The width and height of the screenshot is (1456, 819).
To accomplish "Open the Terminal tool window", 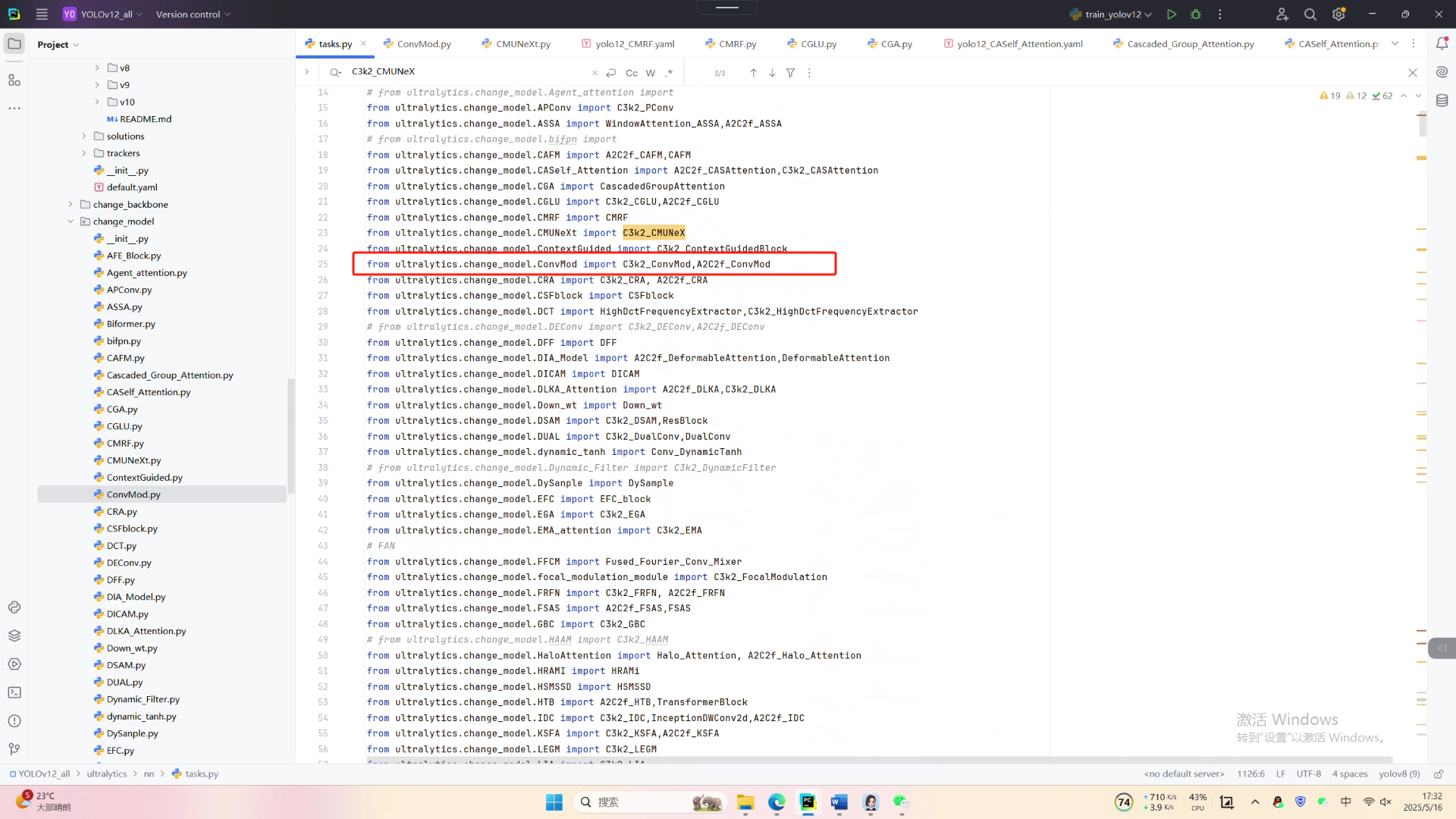I will pos(14,692).
